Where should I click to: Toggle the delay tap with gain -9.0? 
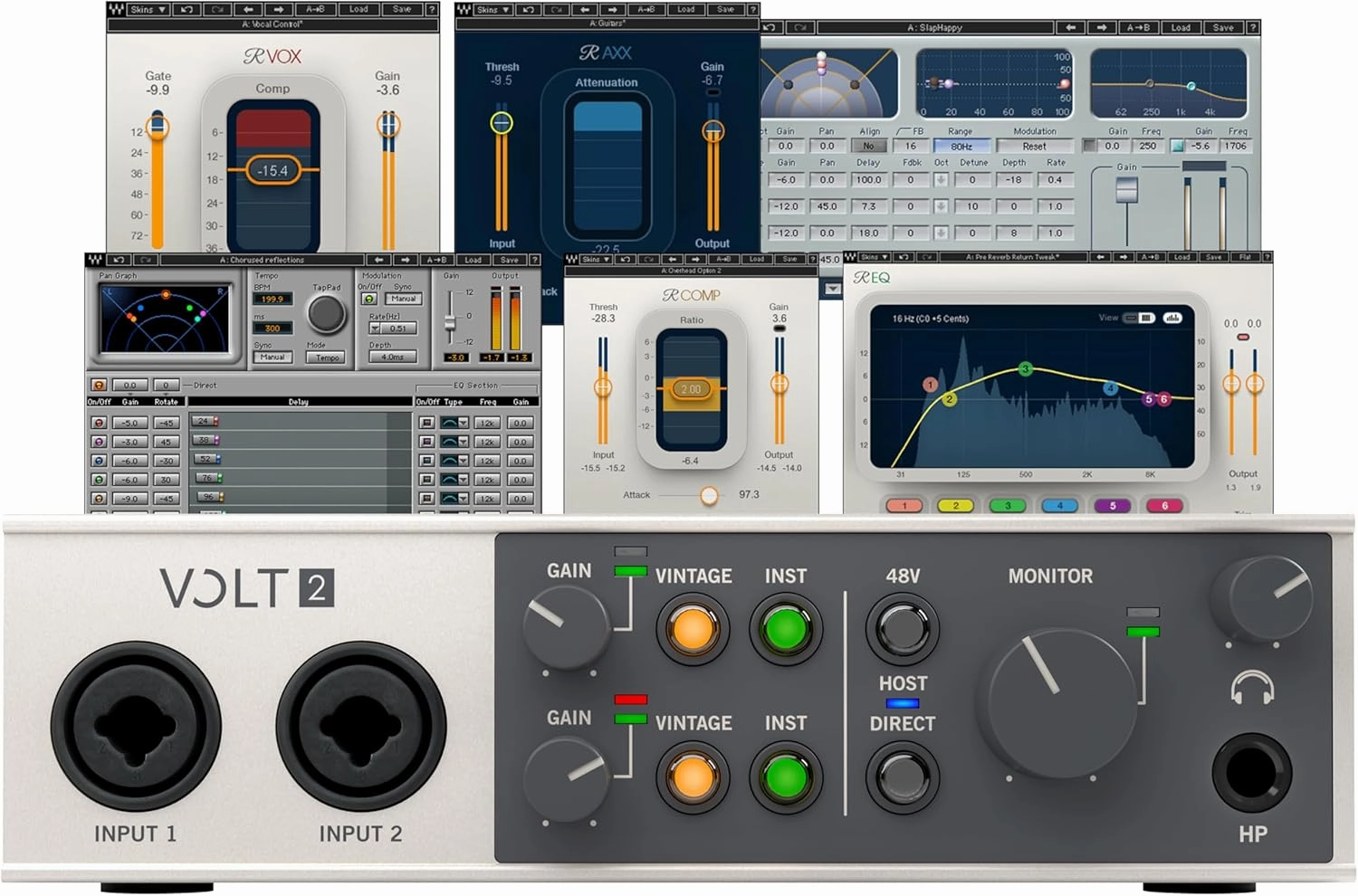point(99,499)
